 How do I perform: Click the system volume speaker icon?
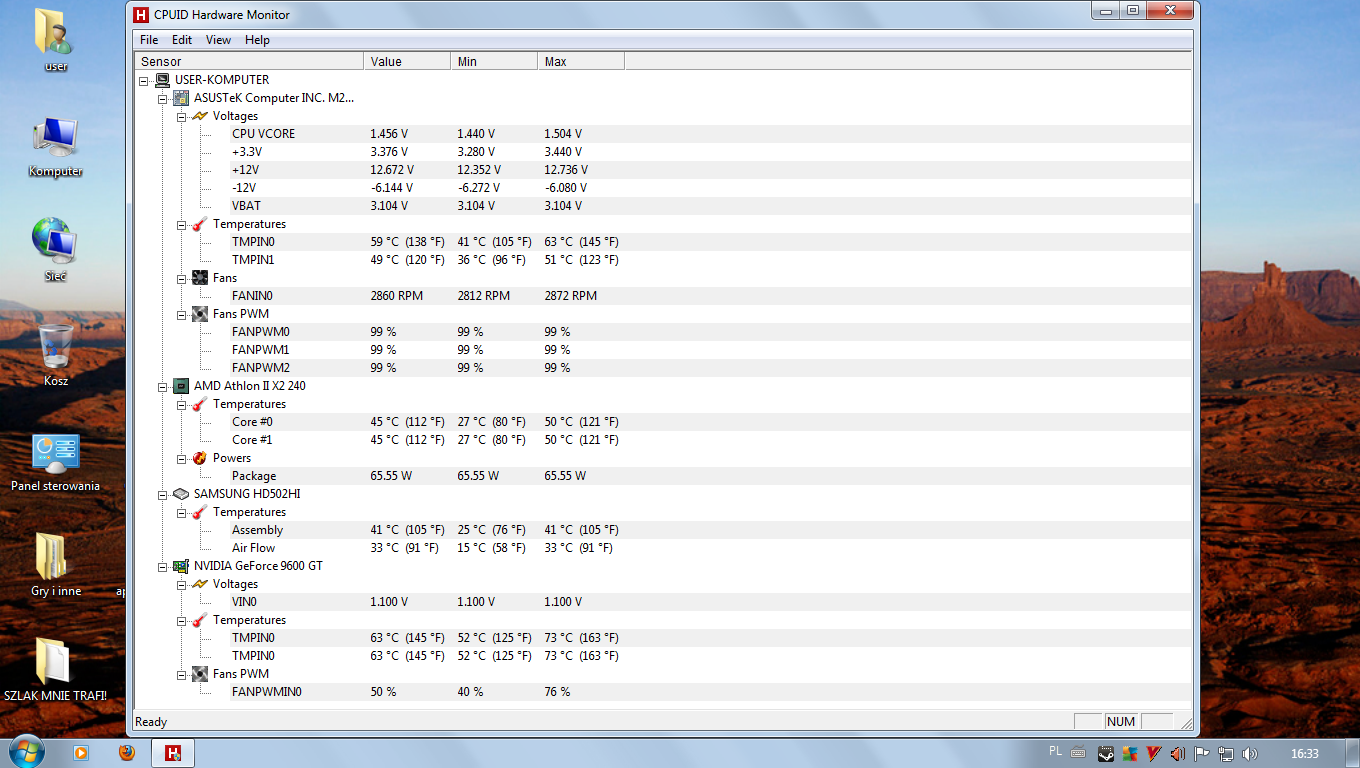pyautogui.click(x=1250, y=753)
